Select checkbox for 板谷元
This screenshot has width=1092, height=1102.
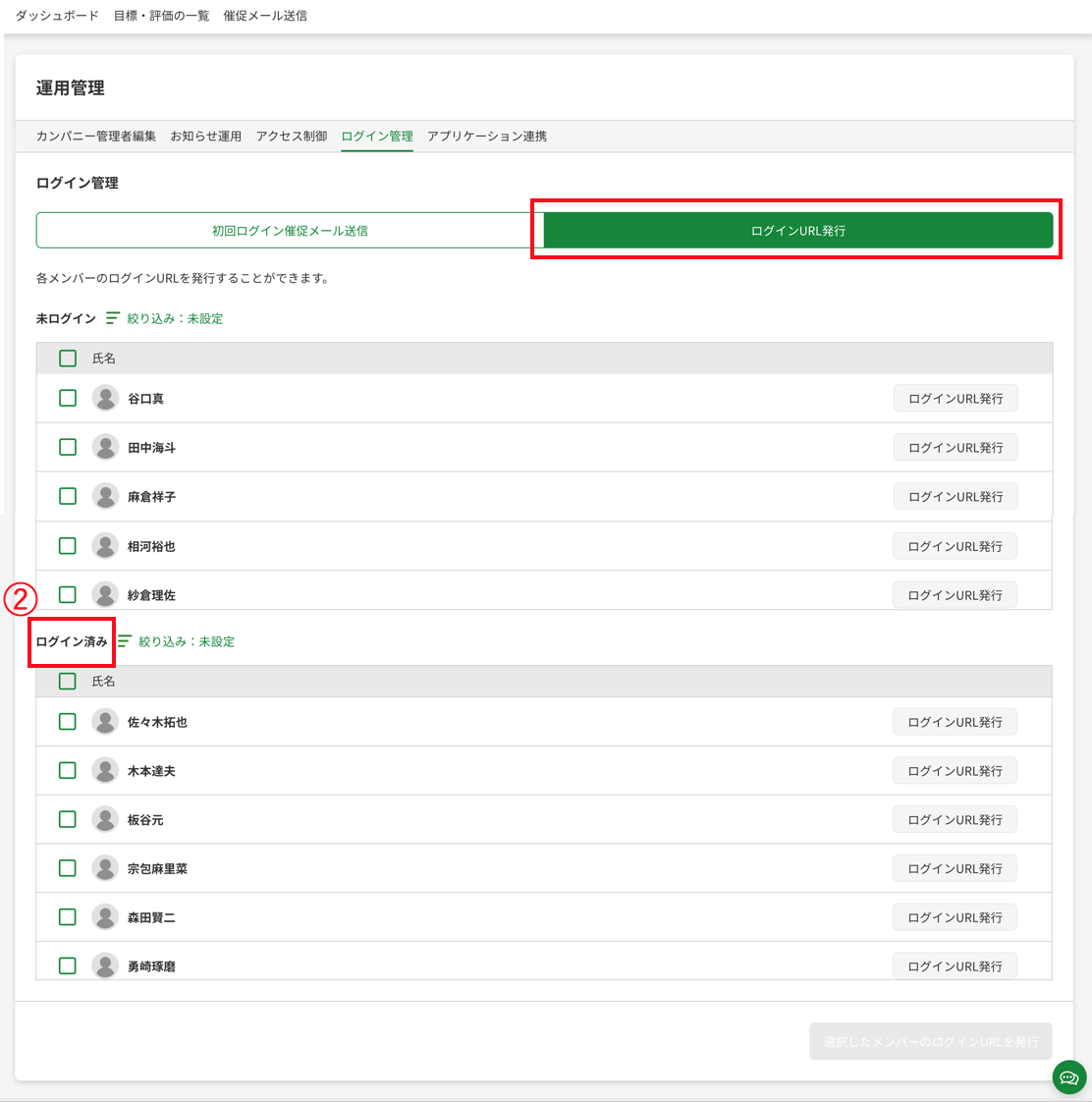click(68, 819)
